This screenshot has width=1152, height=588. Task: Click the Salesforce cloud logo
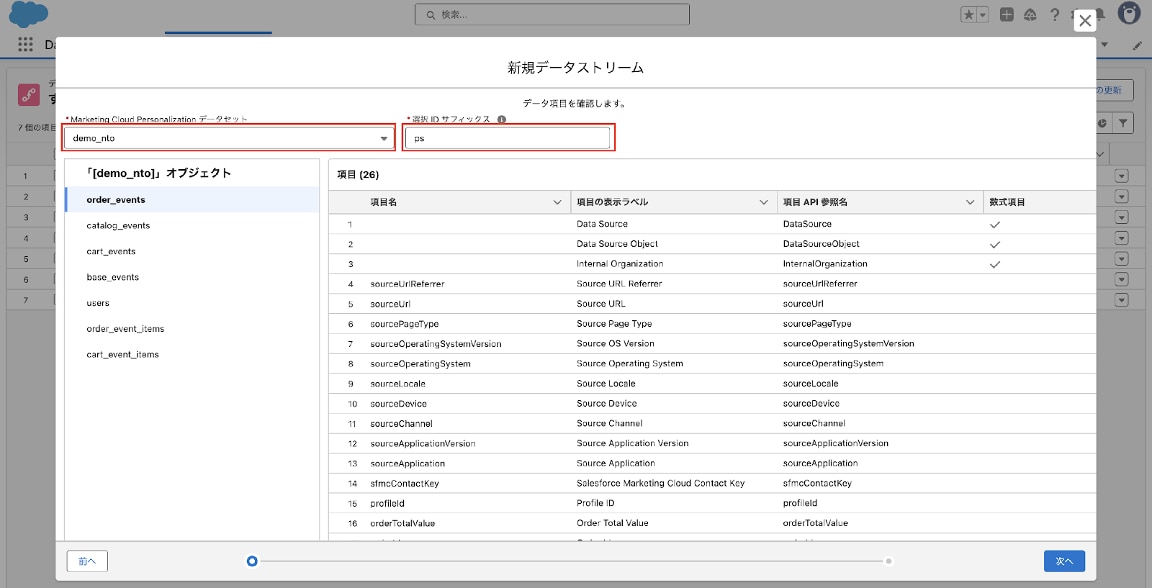[29, 16]
